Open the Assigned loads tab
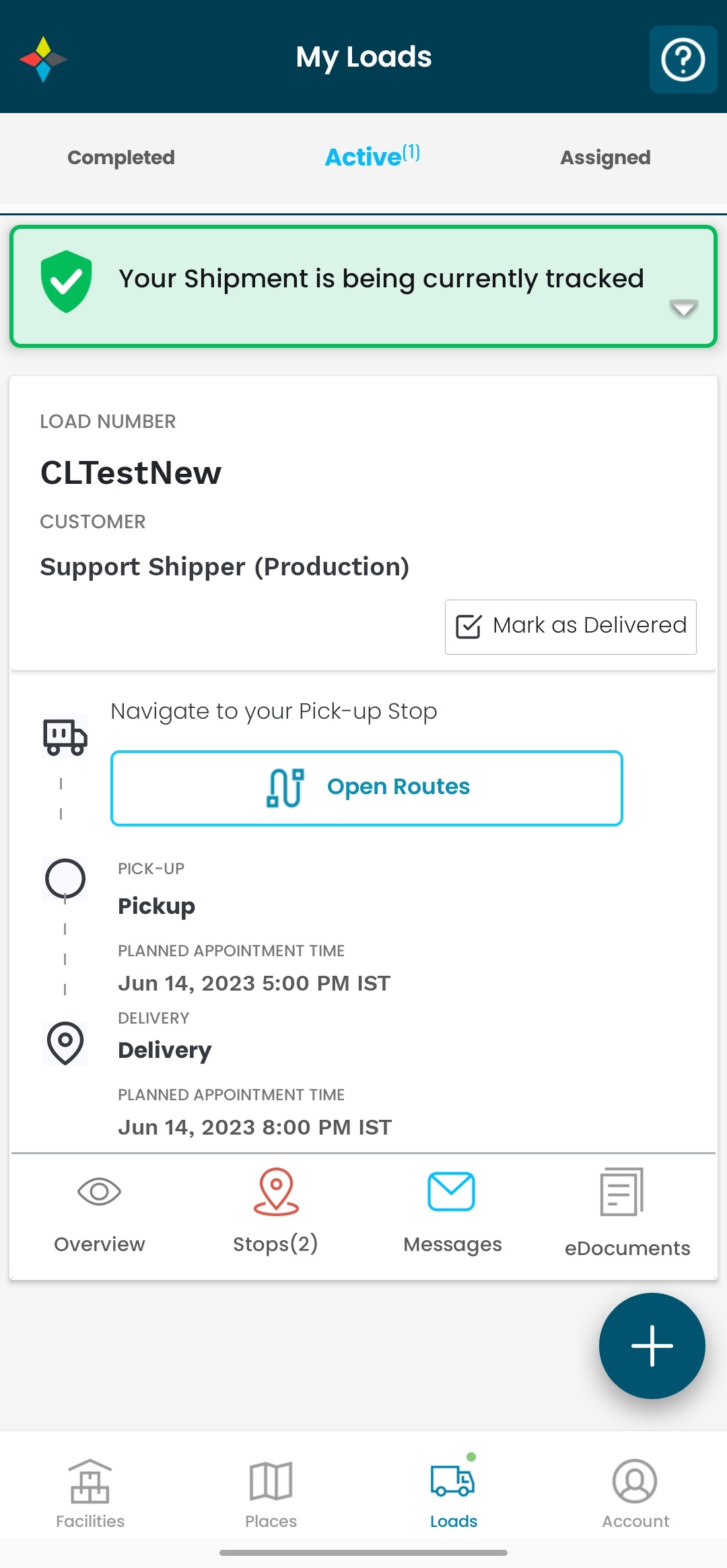The height and width of the screenshot is (1568, 727). [x=604, y=157]
